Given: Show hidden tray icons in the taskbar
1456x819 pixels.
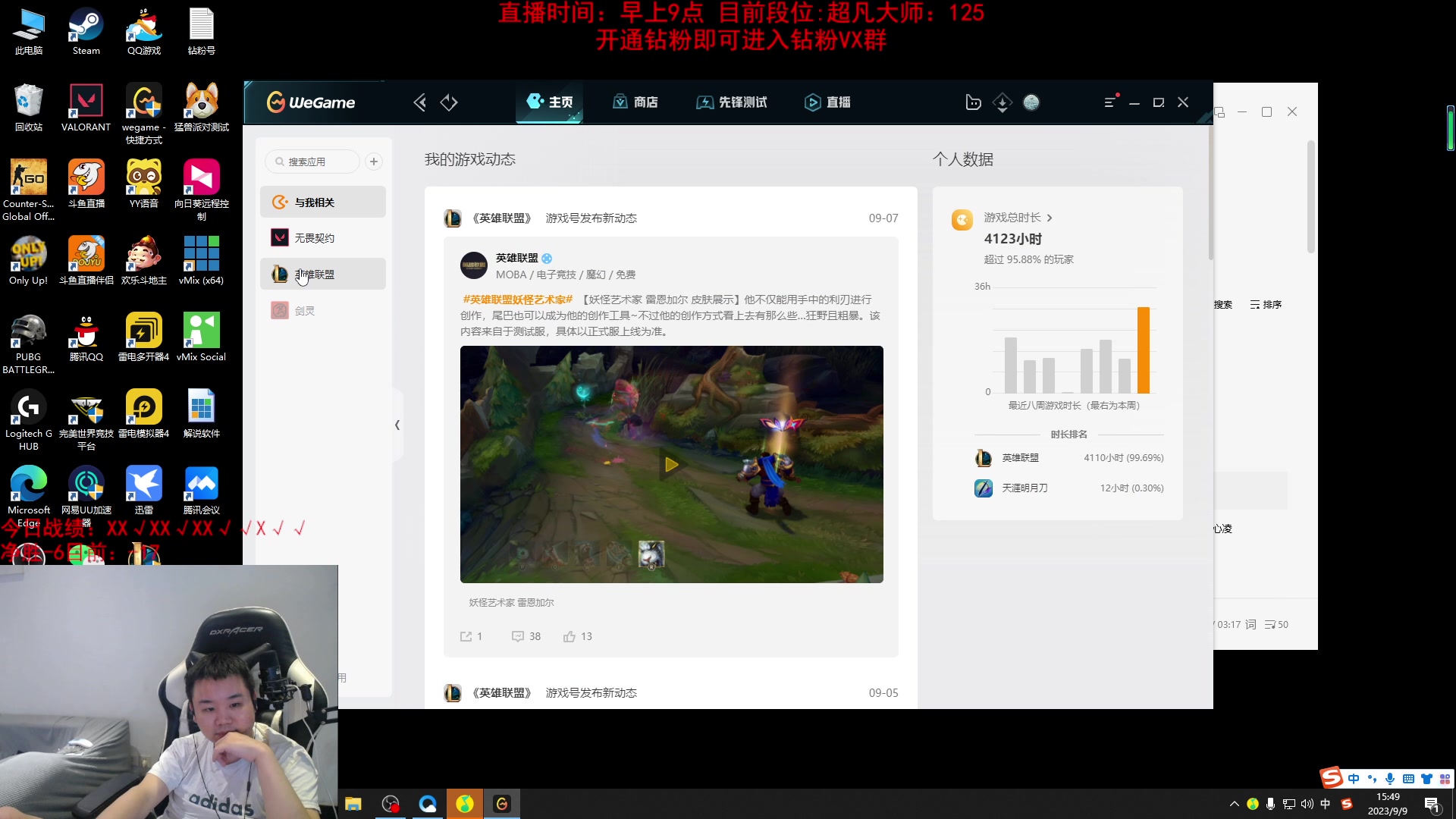Looking at the screenshot, I should pos(1235,804).
